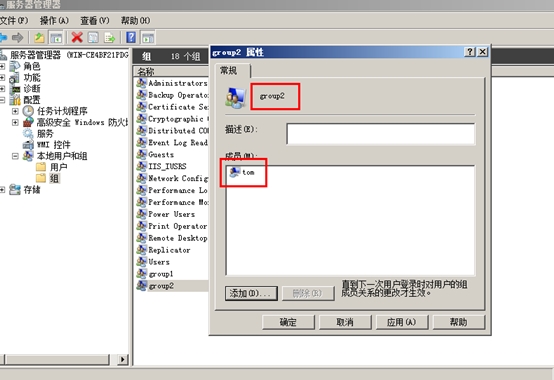Select 本地用户和组 in the tree
Image resolution: width=554 pixels, height=380 pixels.
pyautogui.click(x=62, y=156)
